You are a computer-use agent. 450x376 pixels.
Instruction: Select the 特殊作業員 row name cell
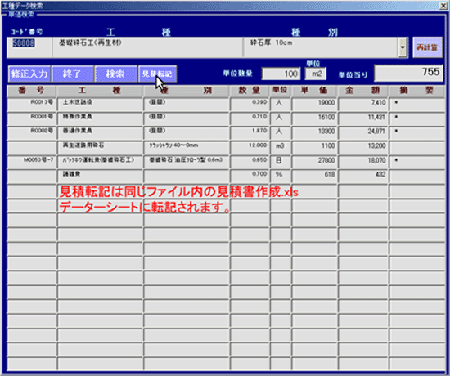point(100,118)
